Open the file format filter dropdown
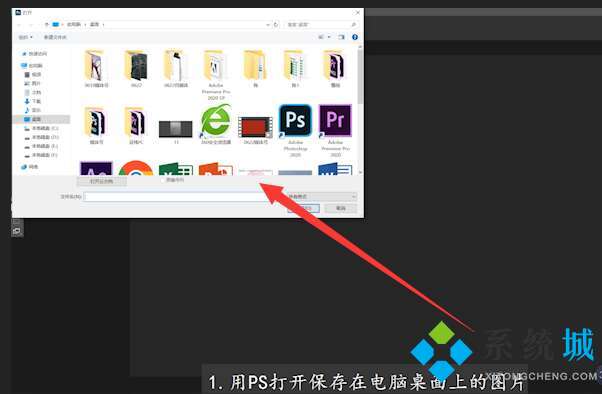 (x=322, y=197)
